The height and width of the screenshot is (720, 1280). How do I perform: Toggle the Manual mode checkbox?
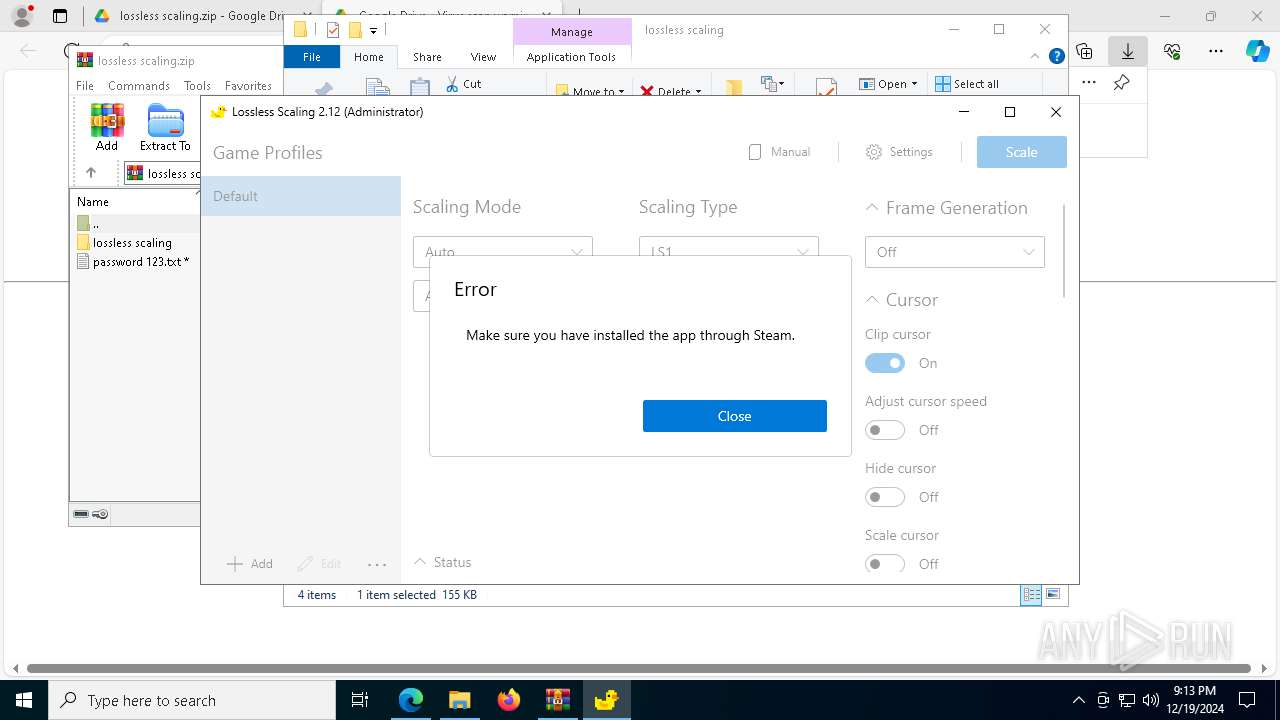779,152
